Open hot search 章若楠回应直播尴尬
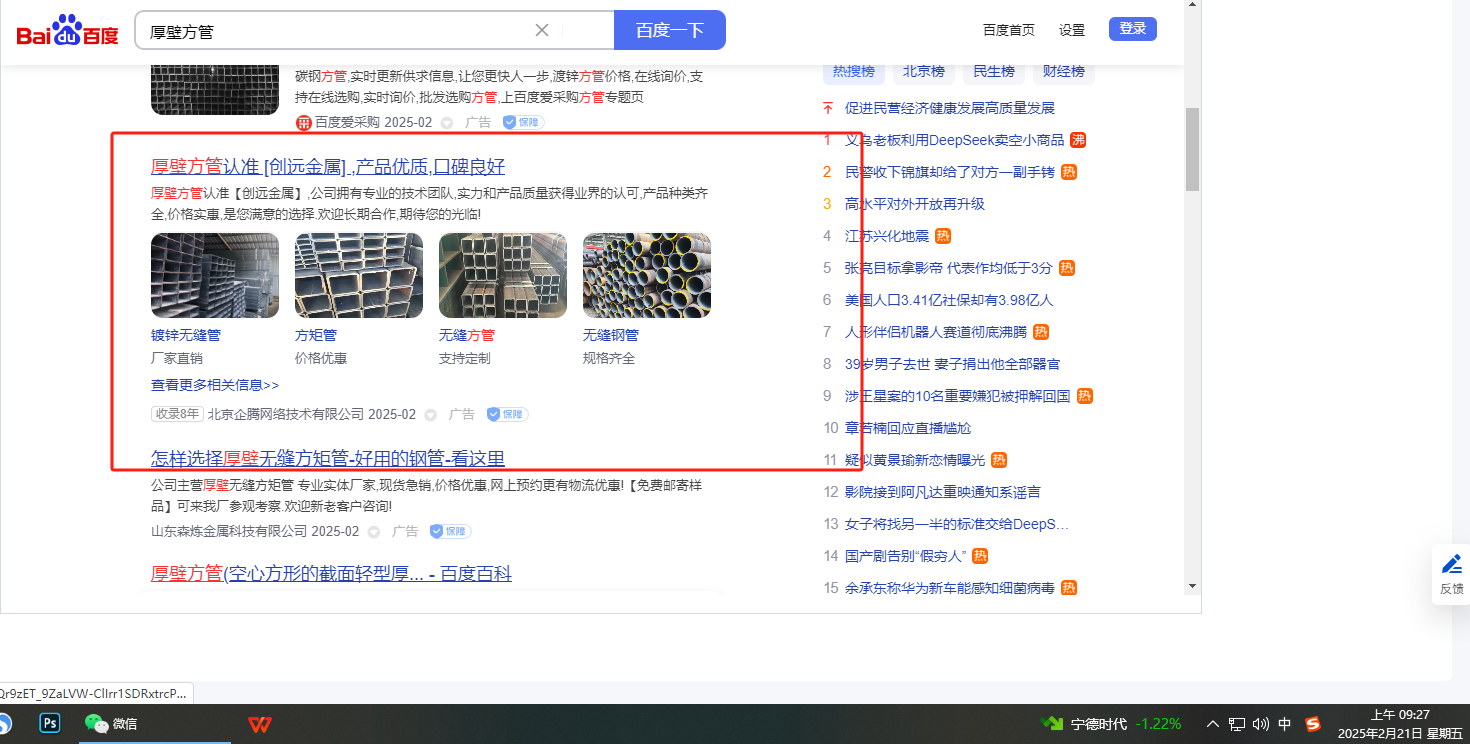 (x=908, y=428)
